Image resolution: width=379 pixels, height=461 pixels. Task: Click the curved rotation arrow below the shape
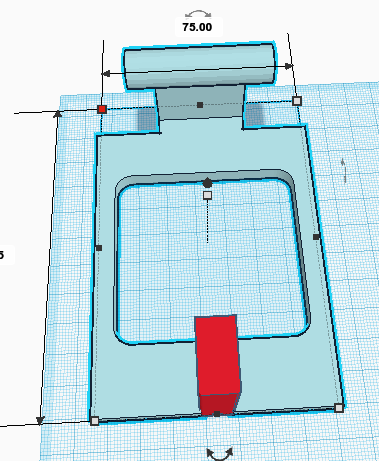click(220, 454)
